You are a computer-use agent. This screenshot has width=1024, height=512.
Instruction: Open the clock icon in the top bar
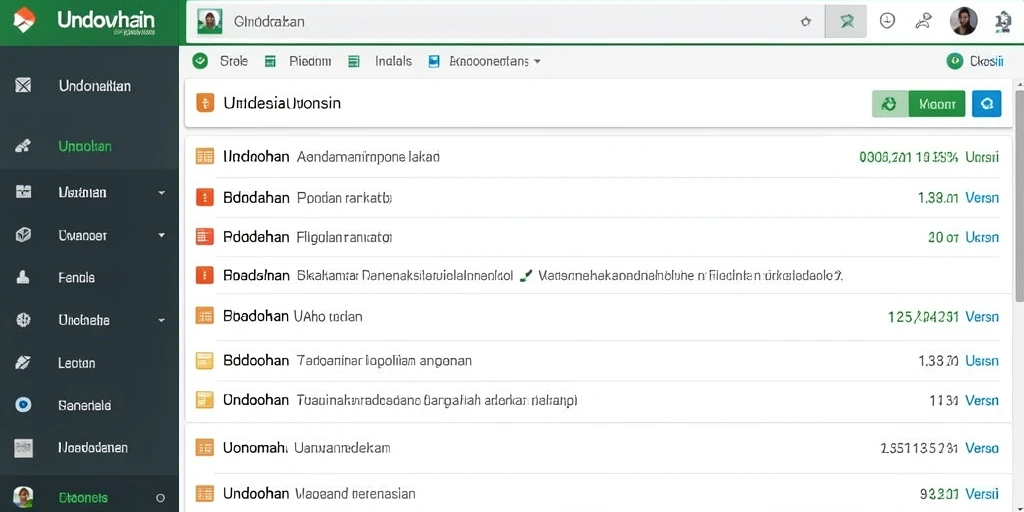[887, 21]
